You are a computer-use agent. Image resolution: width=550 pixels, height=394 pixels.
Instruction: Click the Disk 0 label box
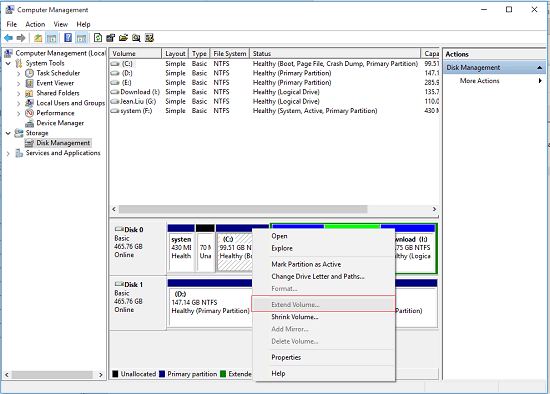138,248
